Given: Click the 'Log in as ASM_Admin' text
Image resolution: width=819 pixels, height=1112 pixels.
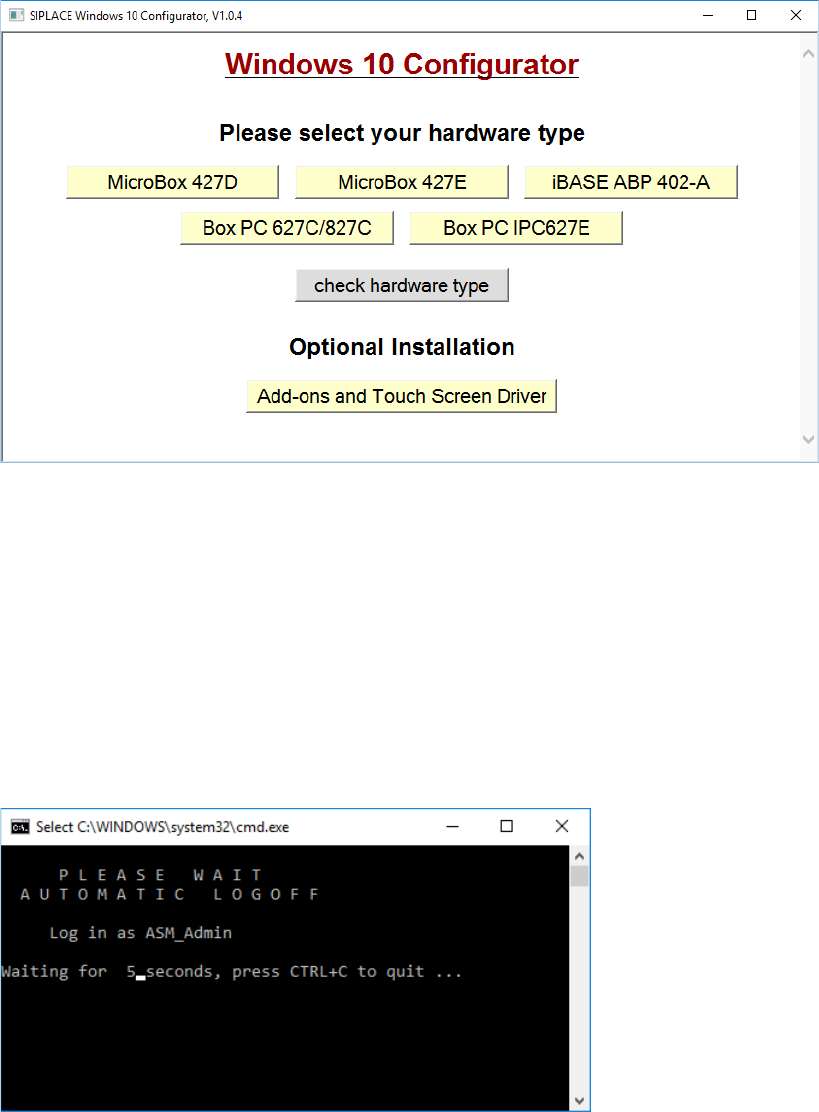Looking at the screenshot, I should point(140,933).
